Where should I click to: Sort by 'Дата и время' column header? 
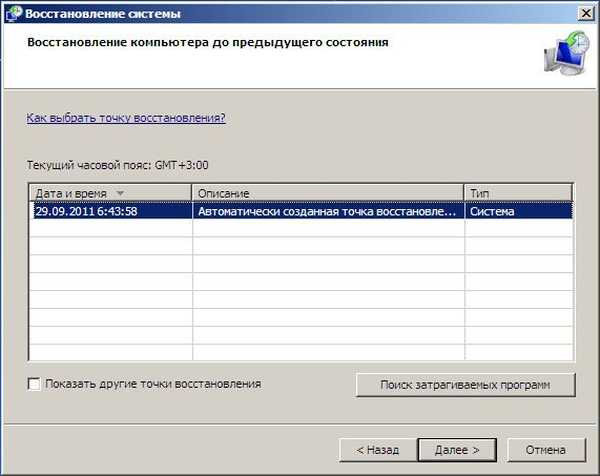coord(110,193)
